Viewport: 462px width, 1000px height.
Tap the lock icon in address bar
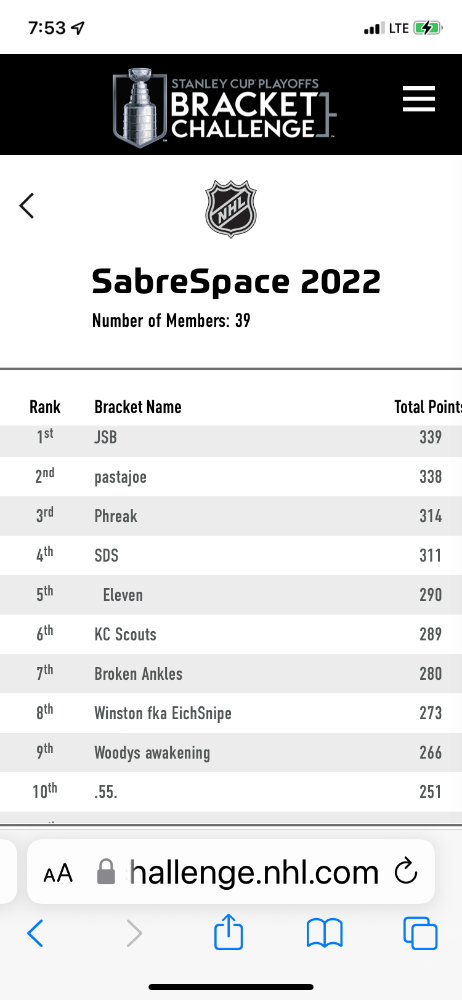click(106, 872)
